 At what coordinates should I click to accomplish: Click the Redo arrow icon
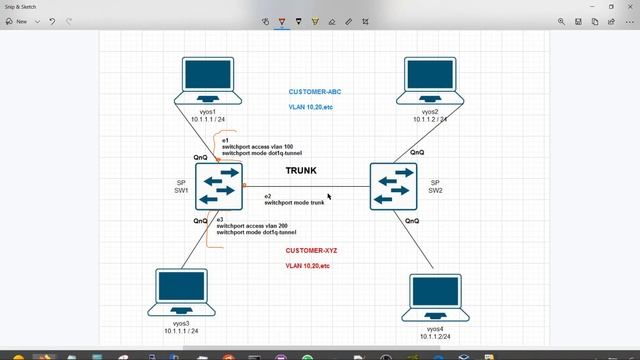(69, 22)
